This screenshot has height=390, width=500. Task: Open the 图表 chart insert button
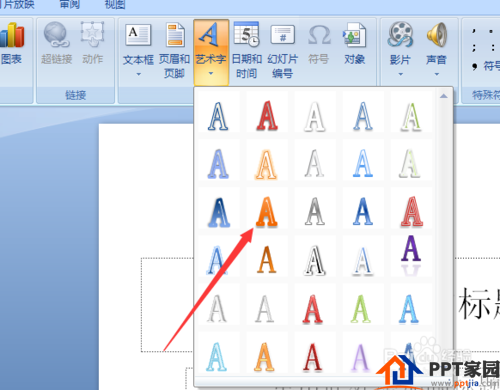click(11, 43)
